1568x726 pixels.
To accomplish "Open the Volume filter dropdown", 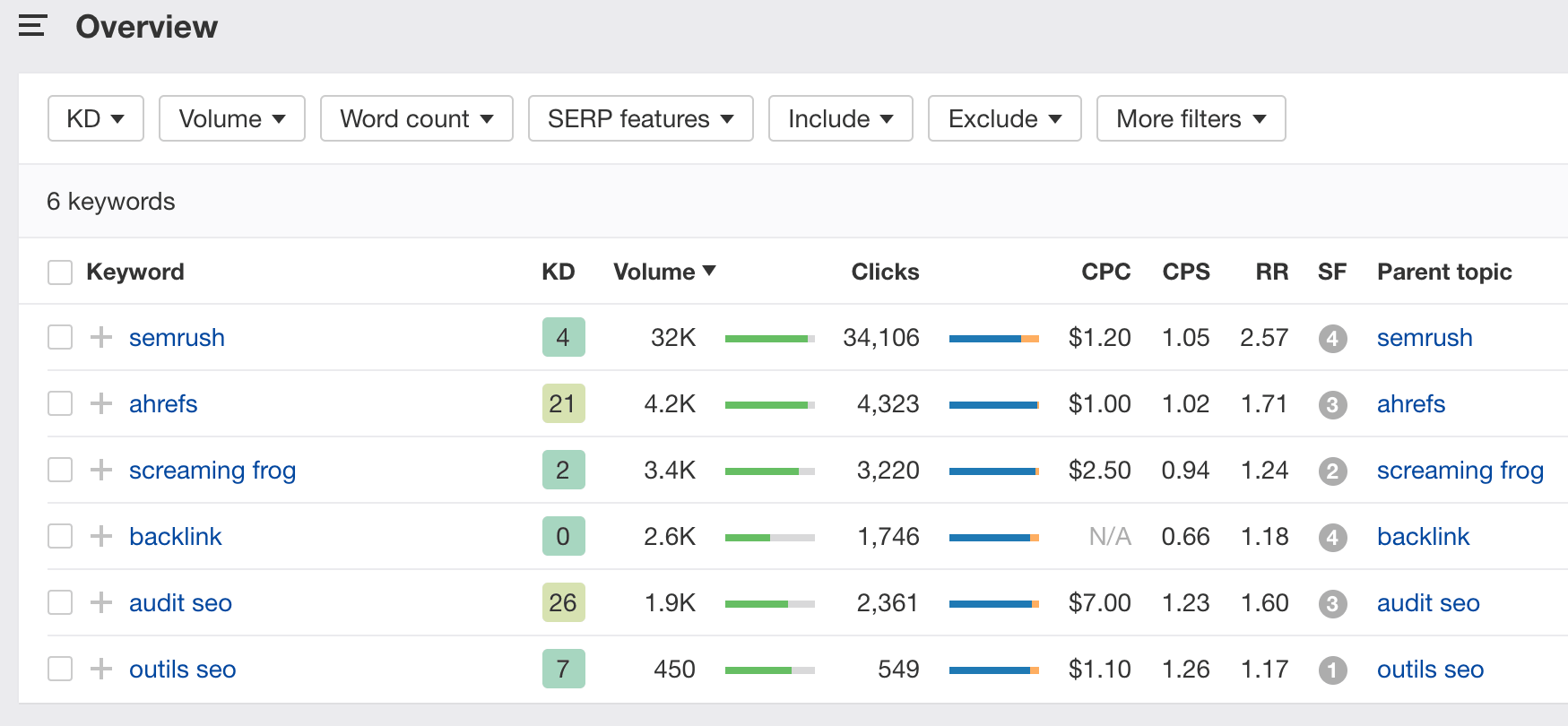I will [x=232, y=118].
